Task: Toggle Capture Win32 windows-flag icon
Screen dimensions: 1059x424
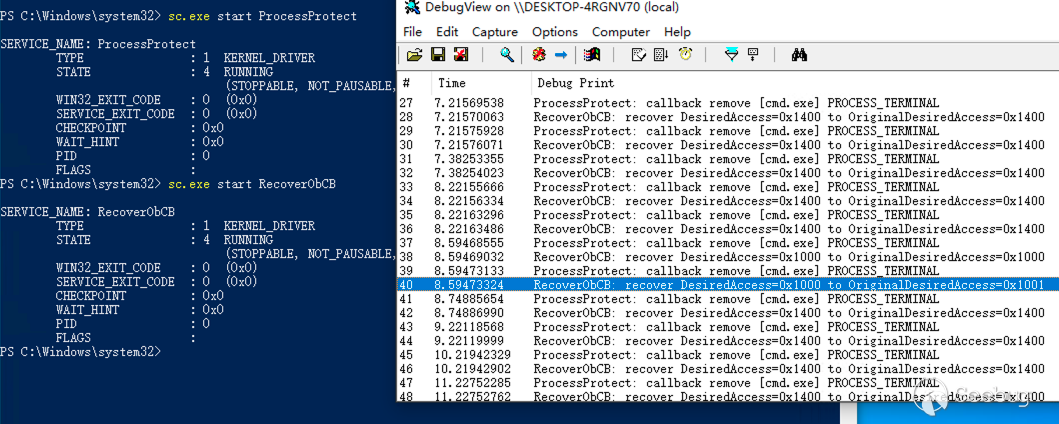Action: pos(592,55)
